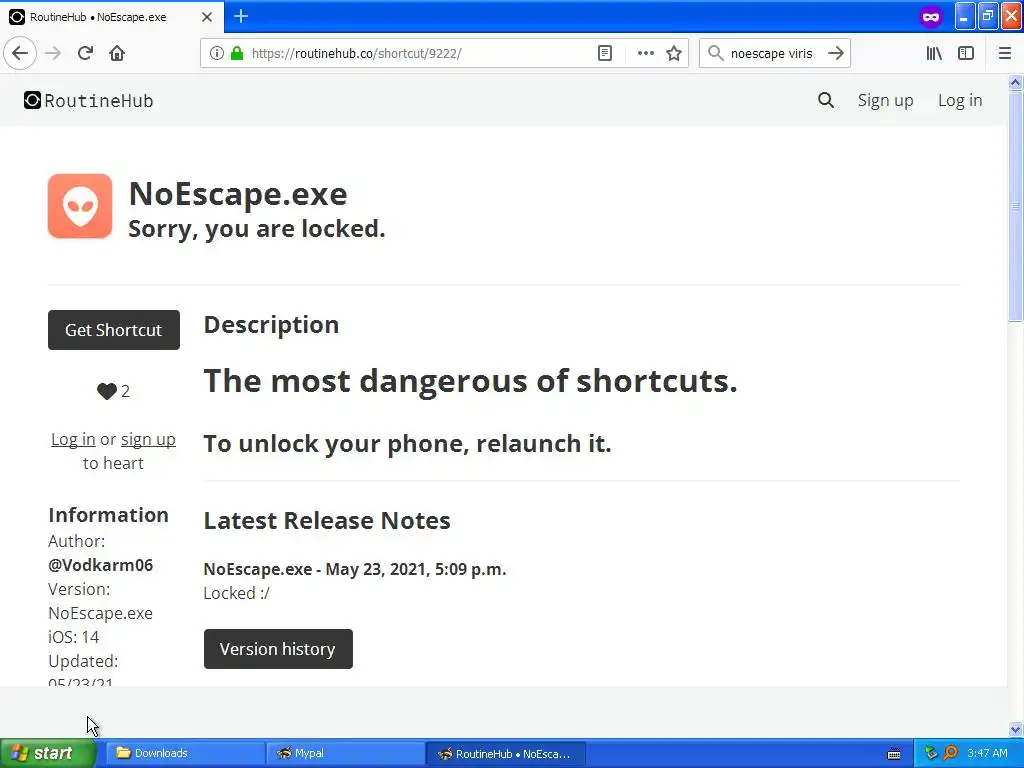The height and width of the screenshot is (768, 1024).
Task: Reload the page with the refresh icon
Action: [x=85, y=54]
